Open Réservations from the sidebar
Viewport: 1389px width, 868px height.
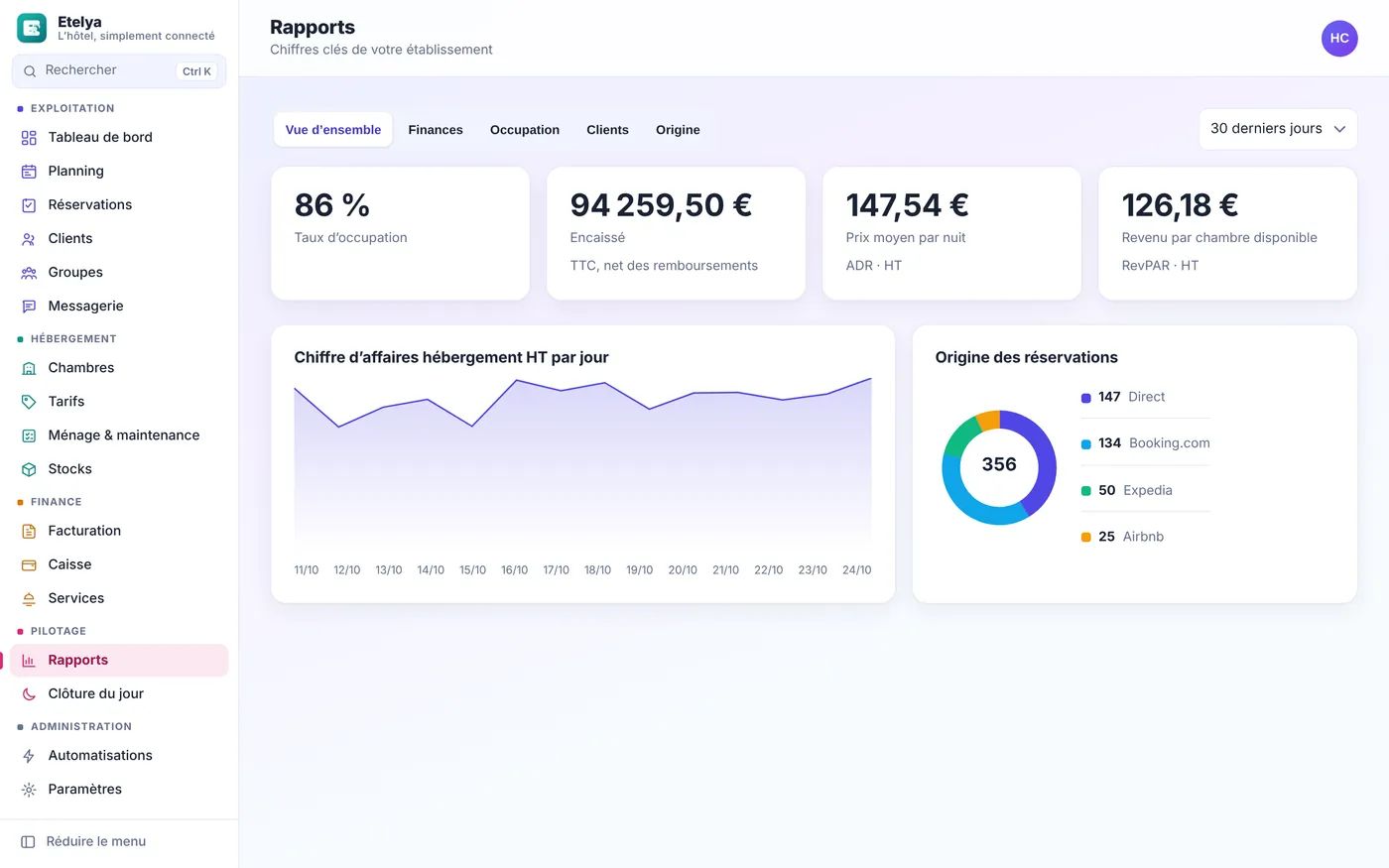point(119,205)
